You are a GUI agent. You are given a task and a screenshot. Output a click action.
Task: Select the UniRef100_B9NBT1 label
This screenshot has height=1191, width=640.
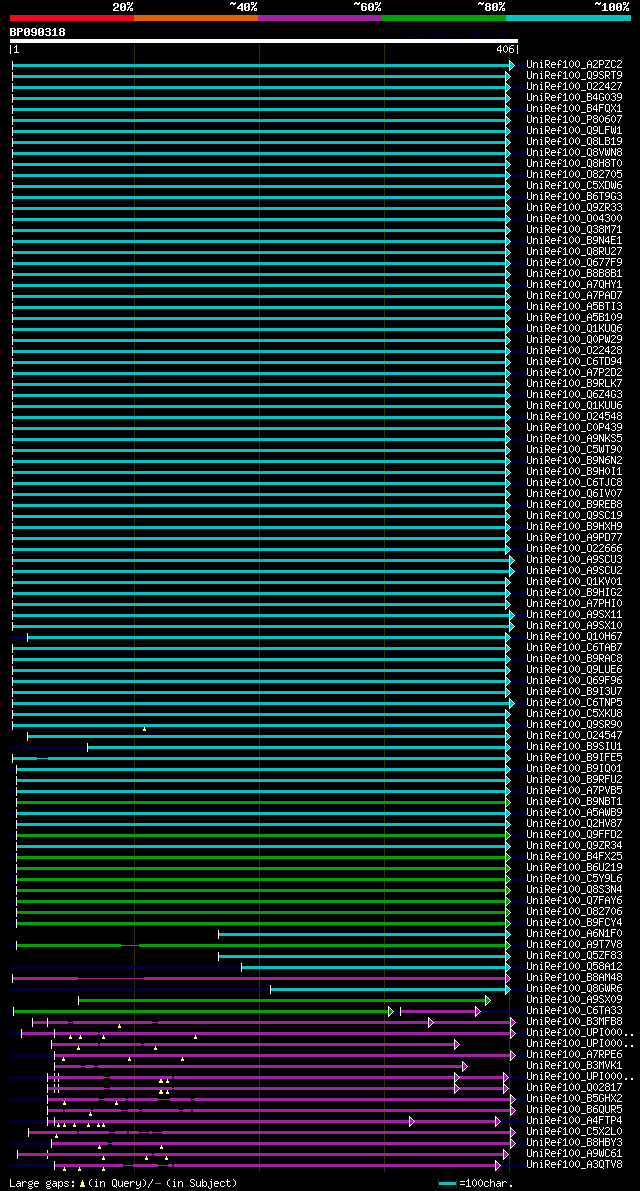(x=574, y=802)
